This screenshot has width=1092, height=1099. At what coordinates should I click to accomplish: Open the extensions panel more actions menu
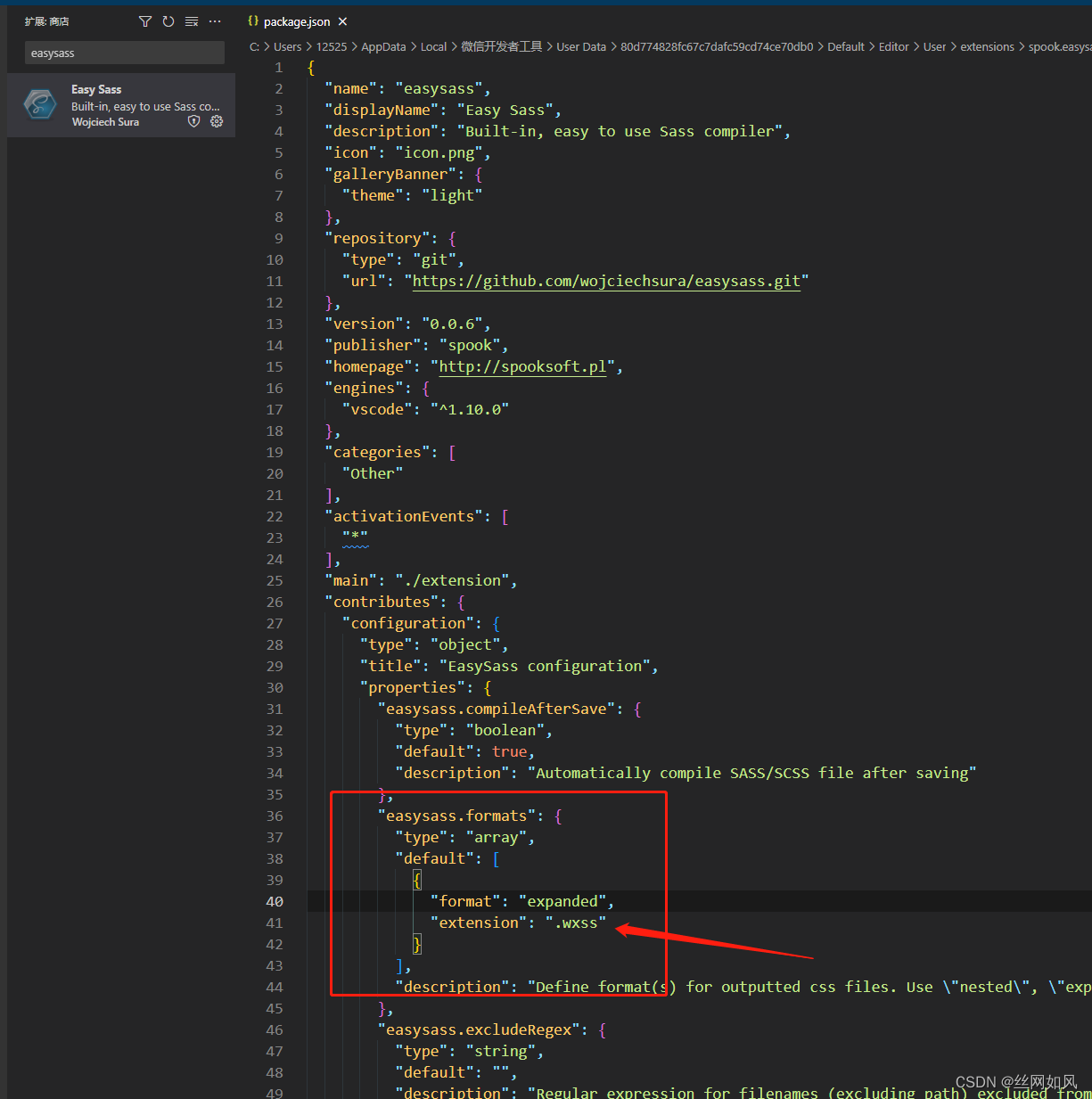[x=215, y=21]
